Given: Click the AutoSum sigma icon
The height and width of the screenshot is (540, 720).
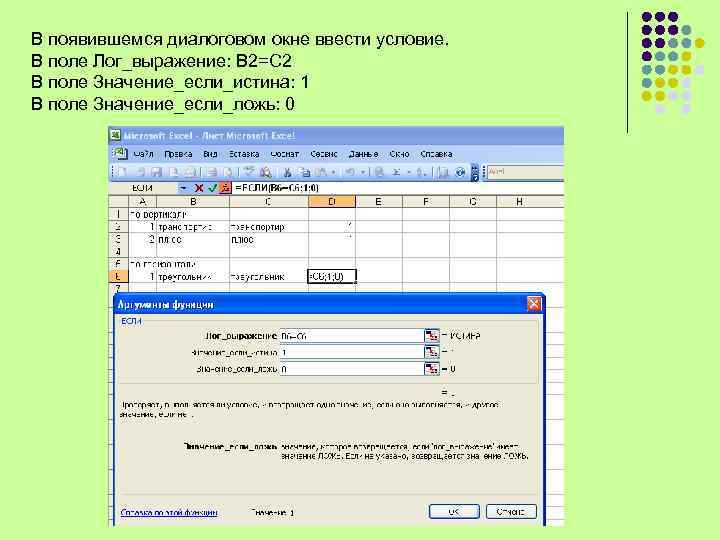Looking at the screenshot, I should (396, 172).
